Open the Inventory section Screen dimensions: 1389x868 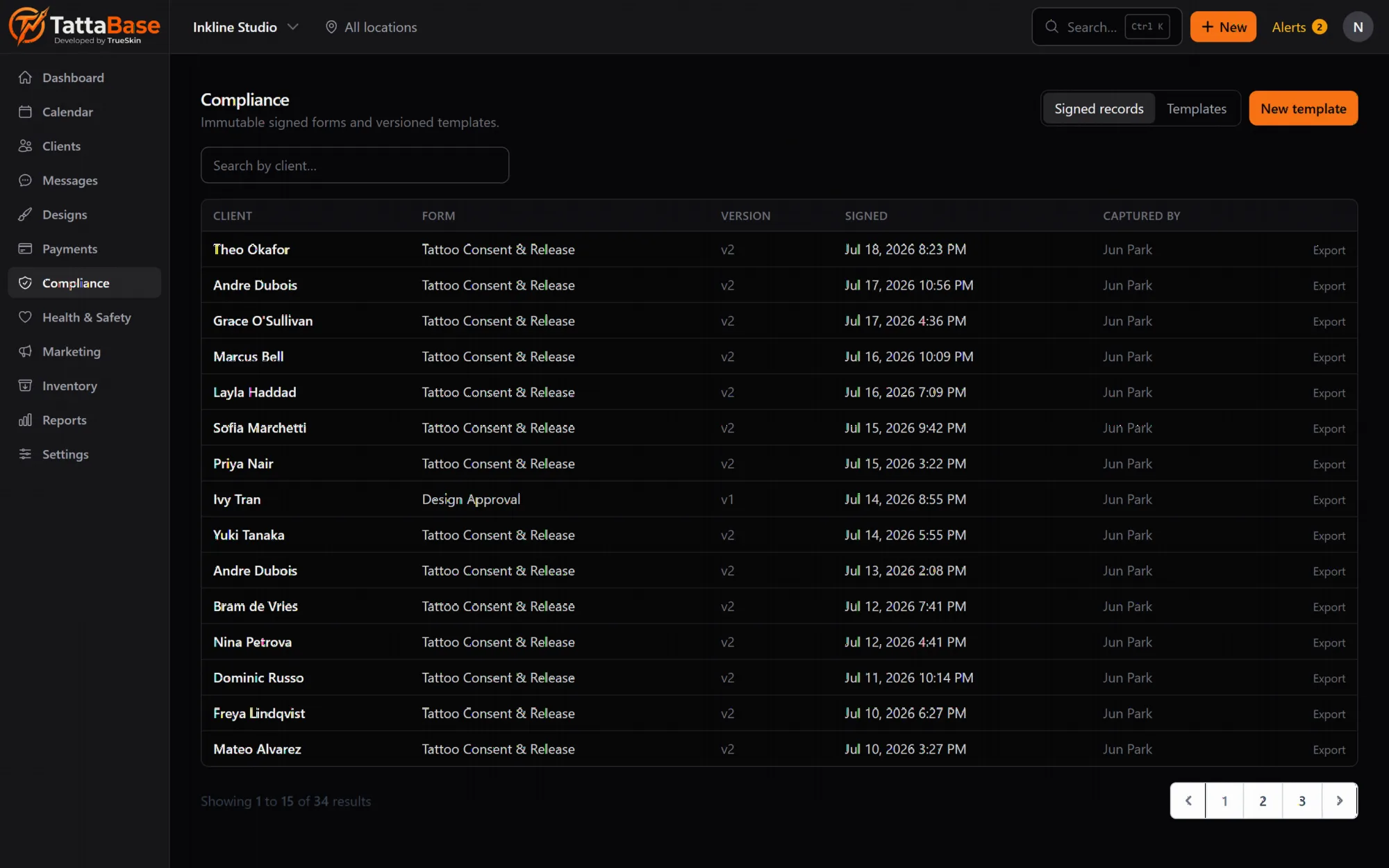pos(84,385)
